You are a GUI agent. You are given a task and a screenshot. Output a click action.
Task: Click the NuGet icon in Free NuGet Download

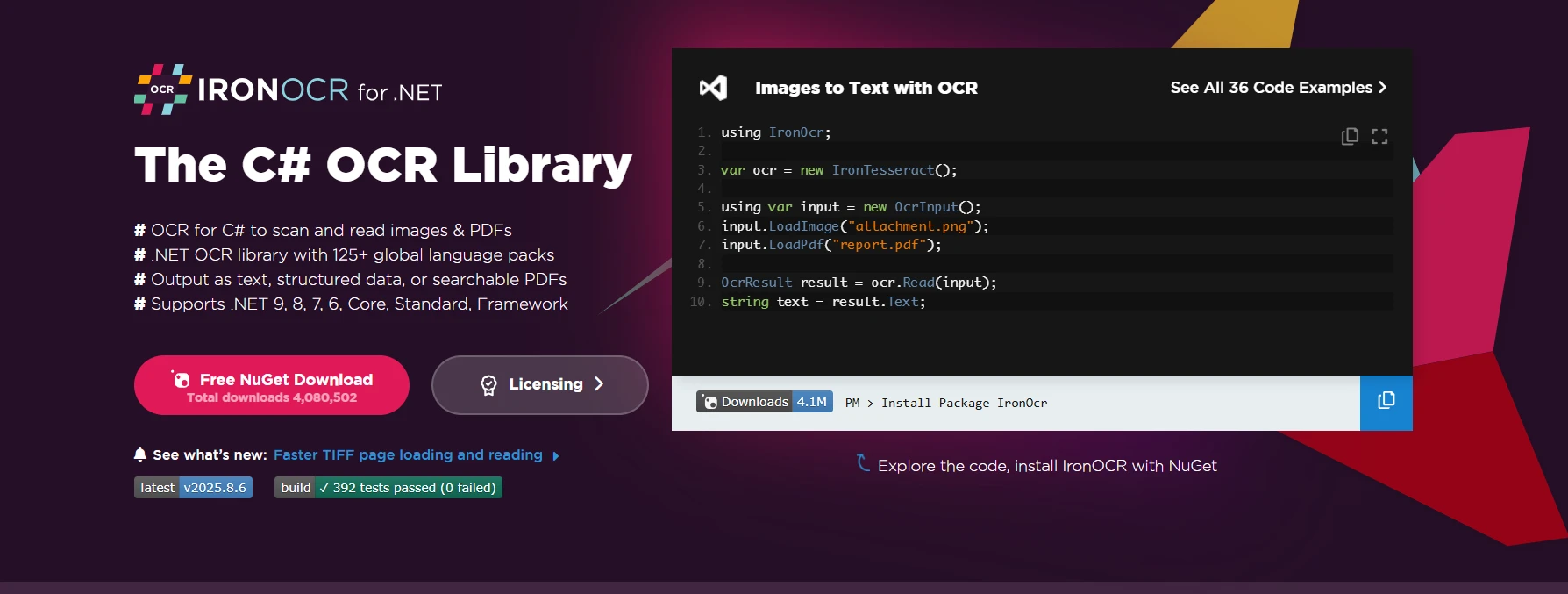click(x=181, y=379)
